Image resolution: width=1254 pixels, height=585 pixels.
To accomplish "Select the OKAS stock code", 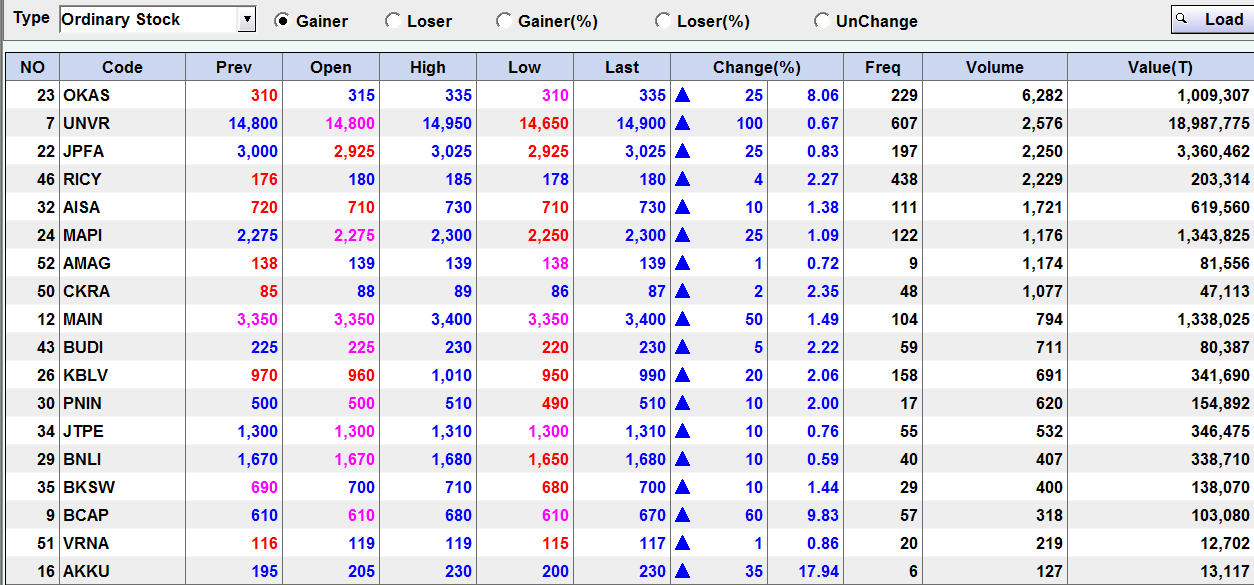I will coord(87,96).
